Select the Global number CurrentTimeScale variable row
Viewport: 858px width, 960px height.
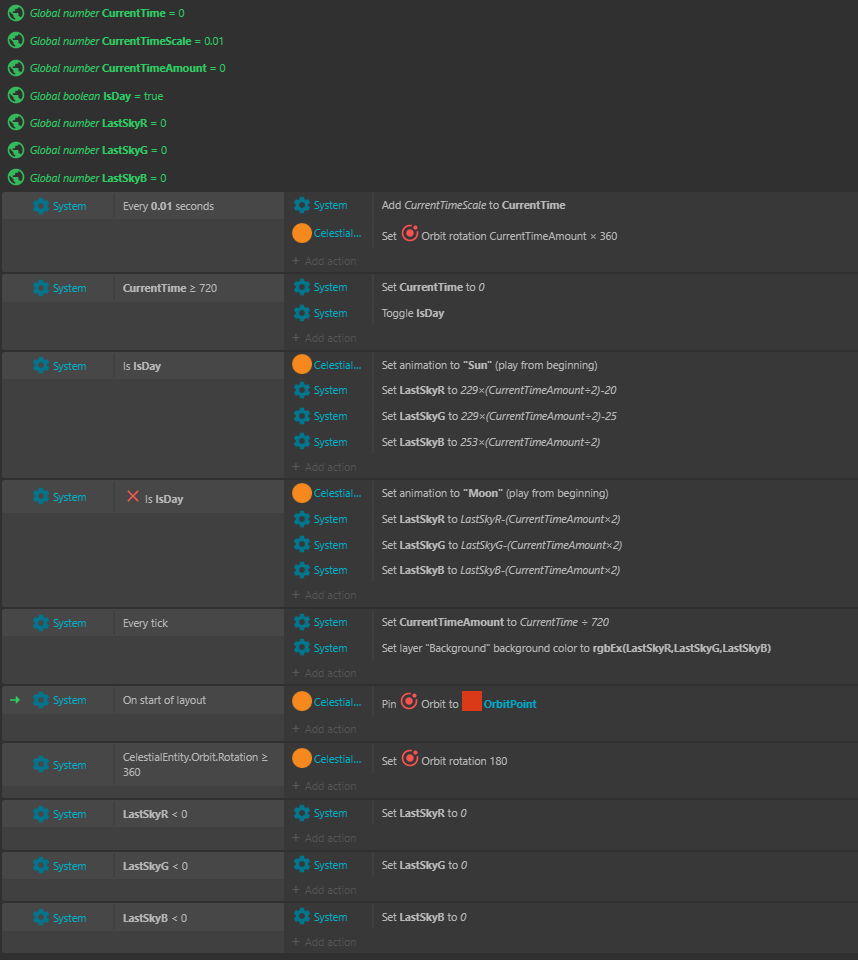[127, 41]
